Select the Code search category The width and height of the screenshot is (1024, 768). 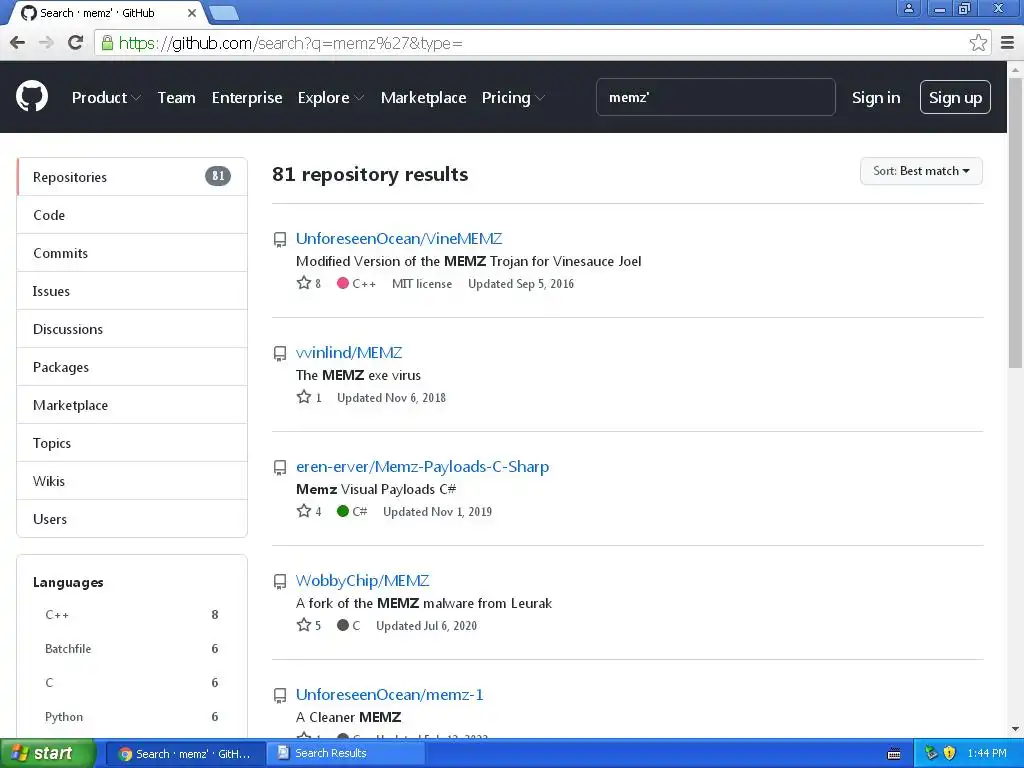pos(132,215)
